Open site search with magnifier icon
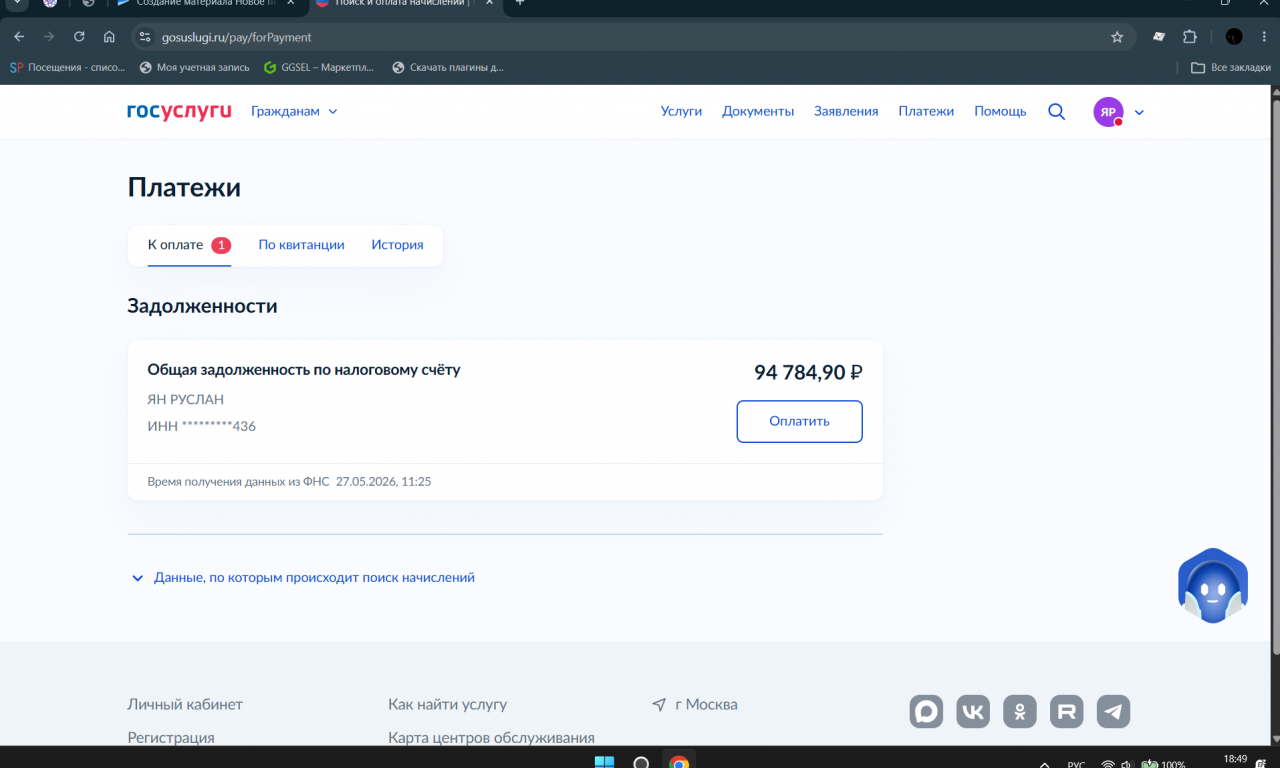Viewport: 1280px width, 768px height. (1056, 111)
